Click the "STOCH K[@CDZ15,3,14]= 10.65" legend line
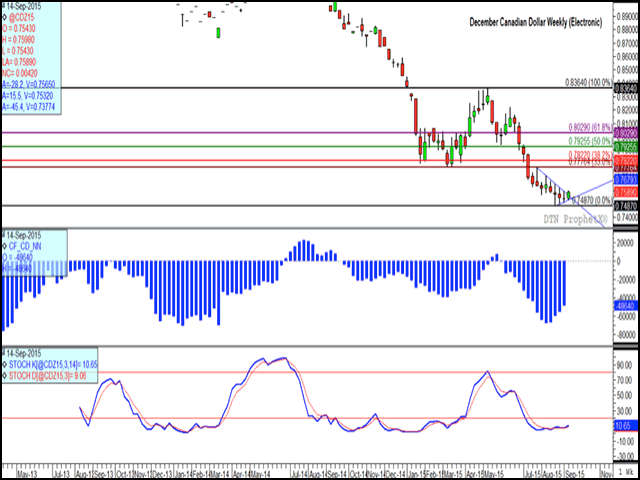The width and height of the screenshot is (640, 480). [x=50, y=364]
